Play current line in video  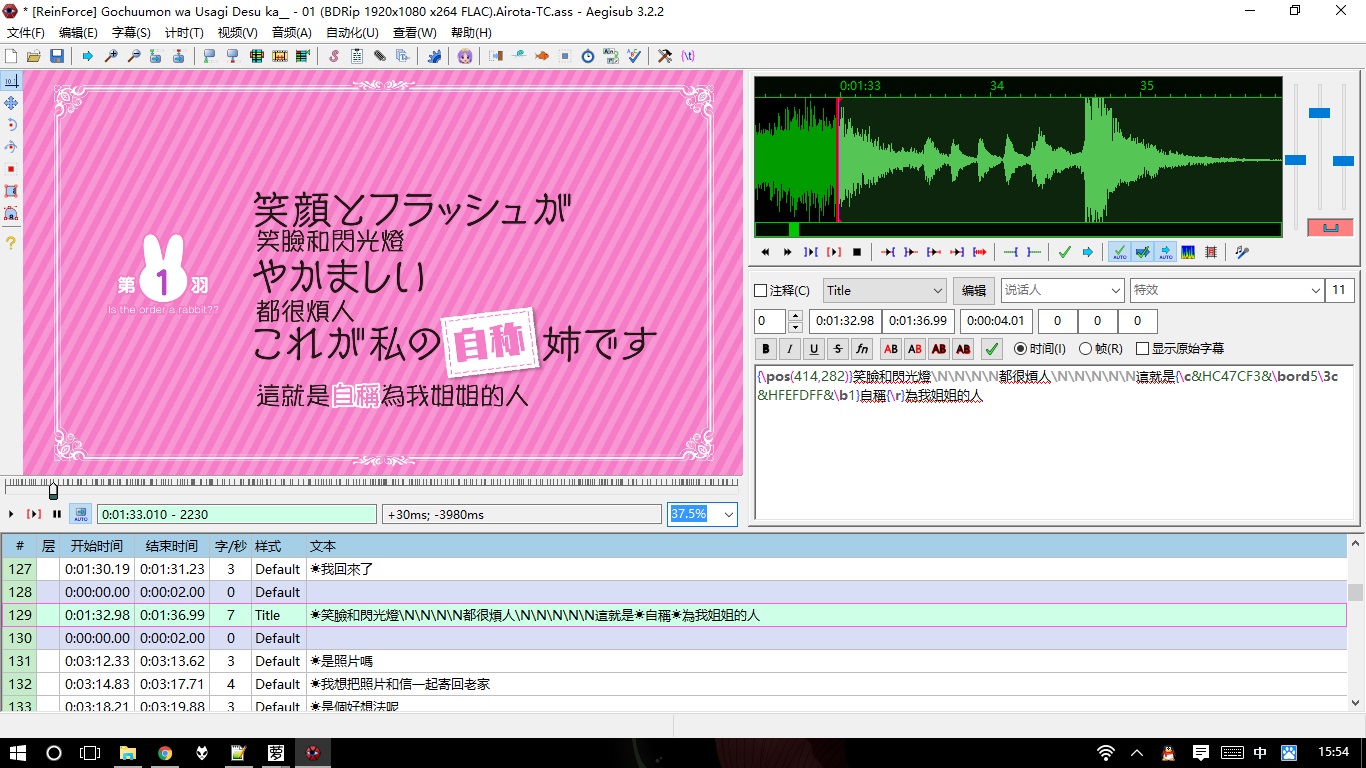(x=34, y=514)
